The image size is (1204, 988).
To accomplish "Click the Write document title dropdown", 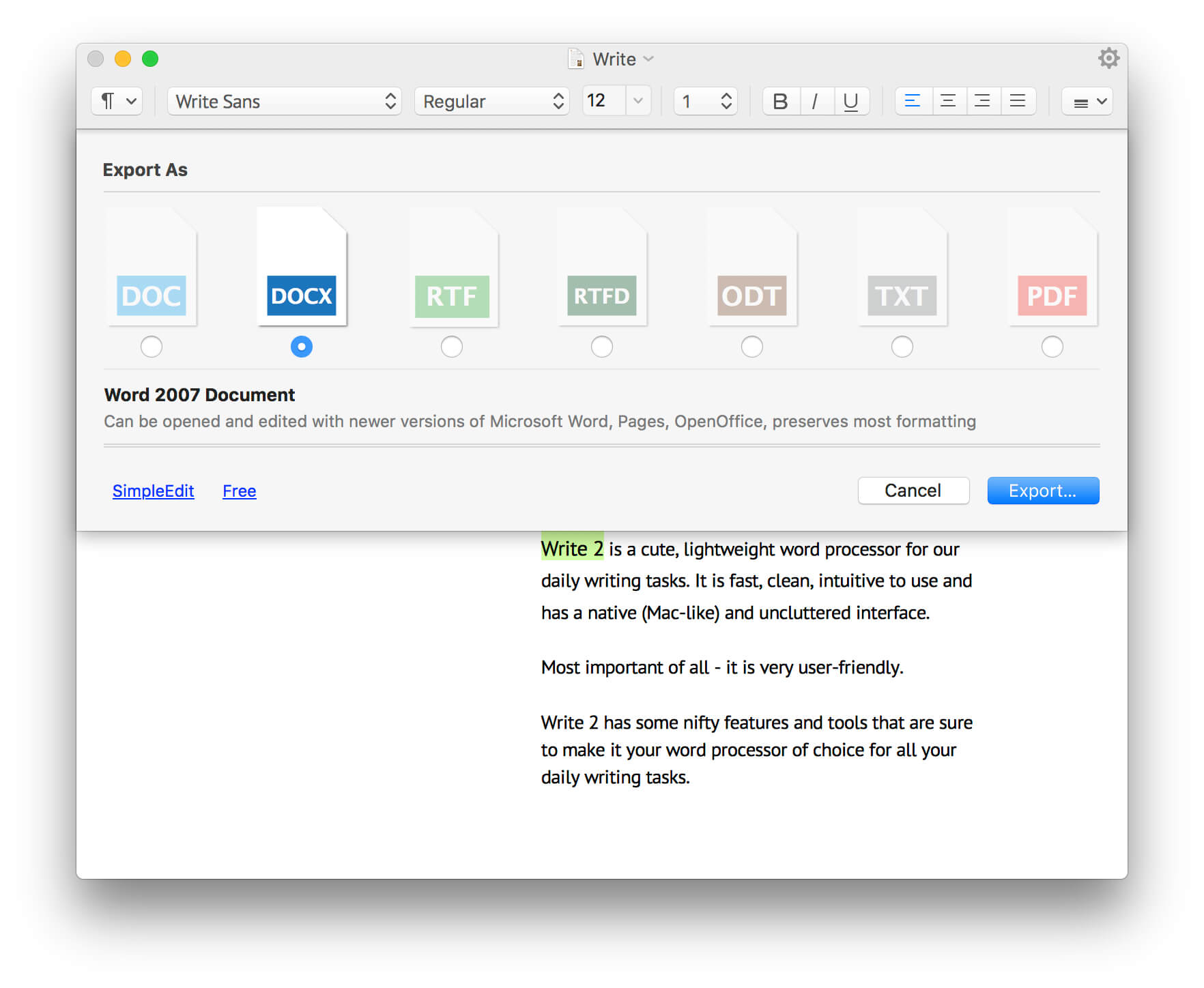I will (622, 59).
